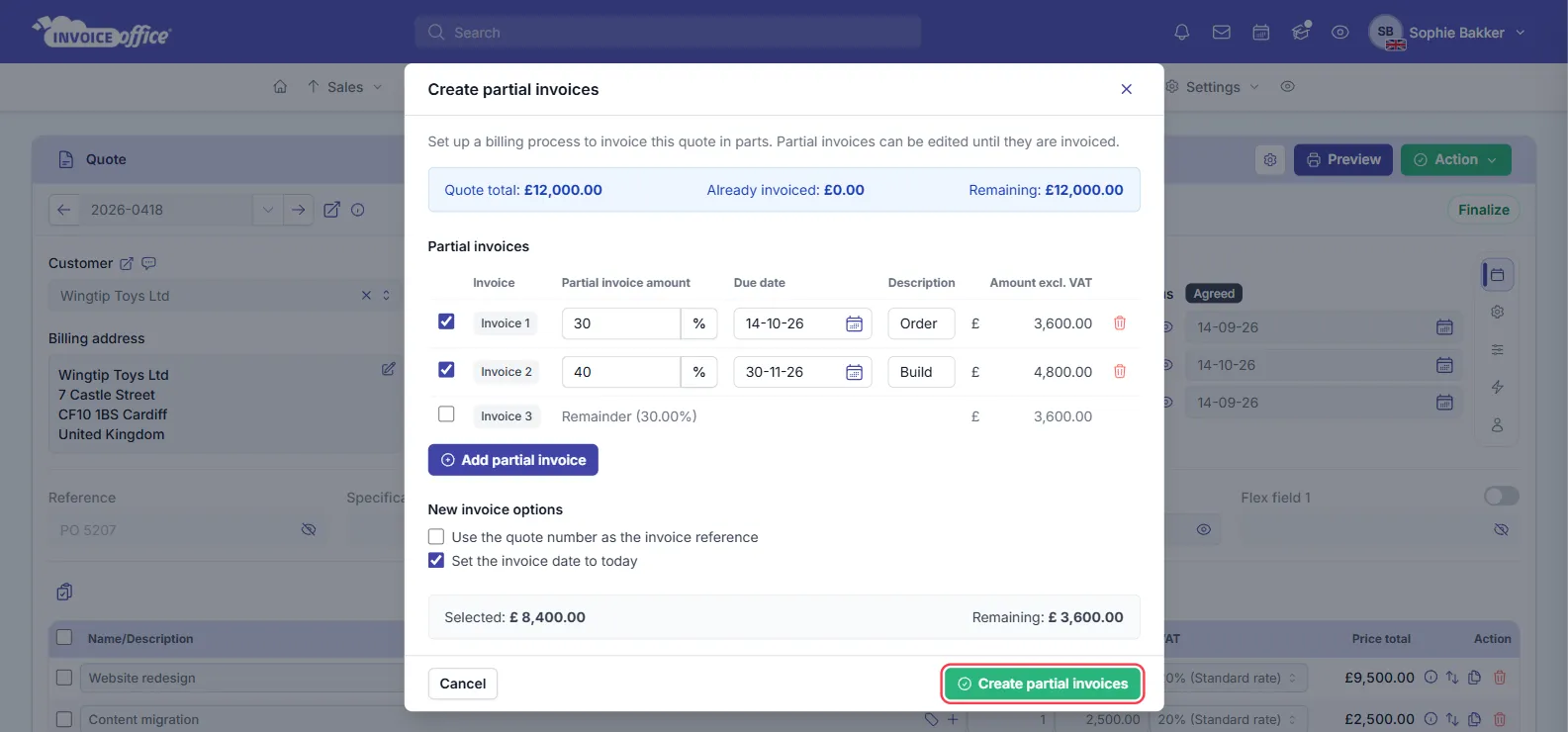The height and width of the screenshot is (732, 1568).
Task: Click the Finalize button
Action: (x=1484, y=210)
